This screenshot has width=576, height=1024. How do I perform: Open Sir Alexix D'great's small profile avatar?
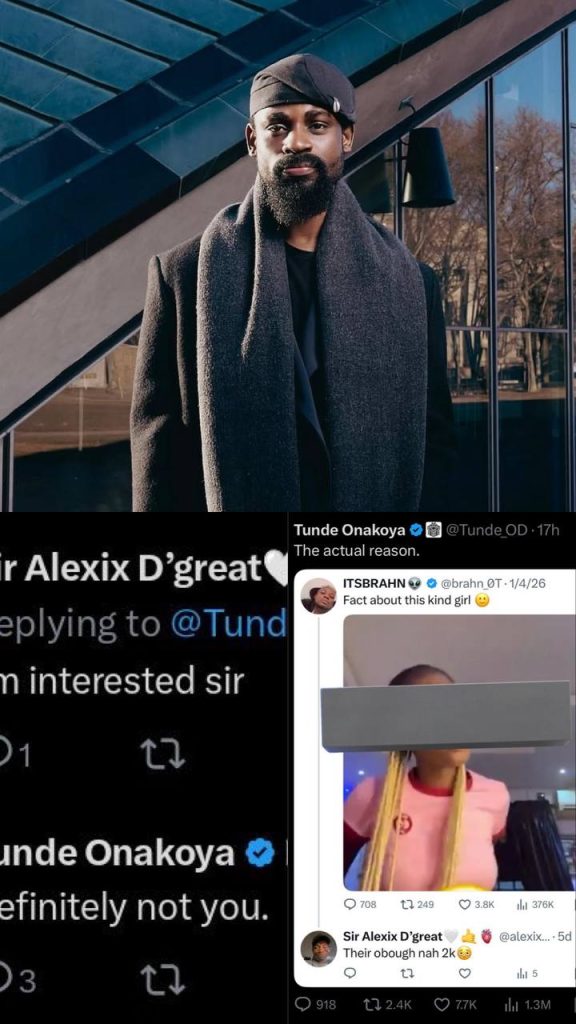click(319, 948)
